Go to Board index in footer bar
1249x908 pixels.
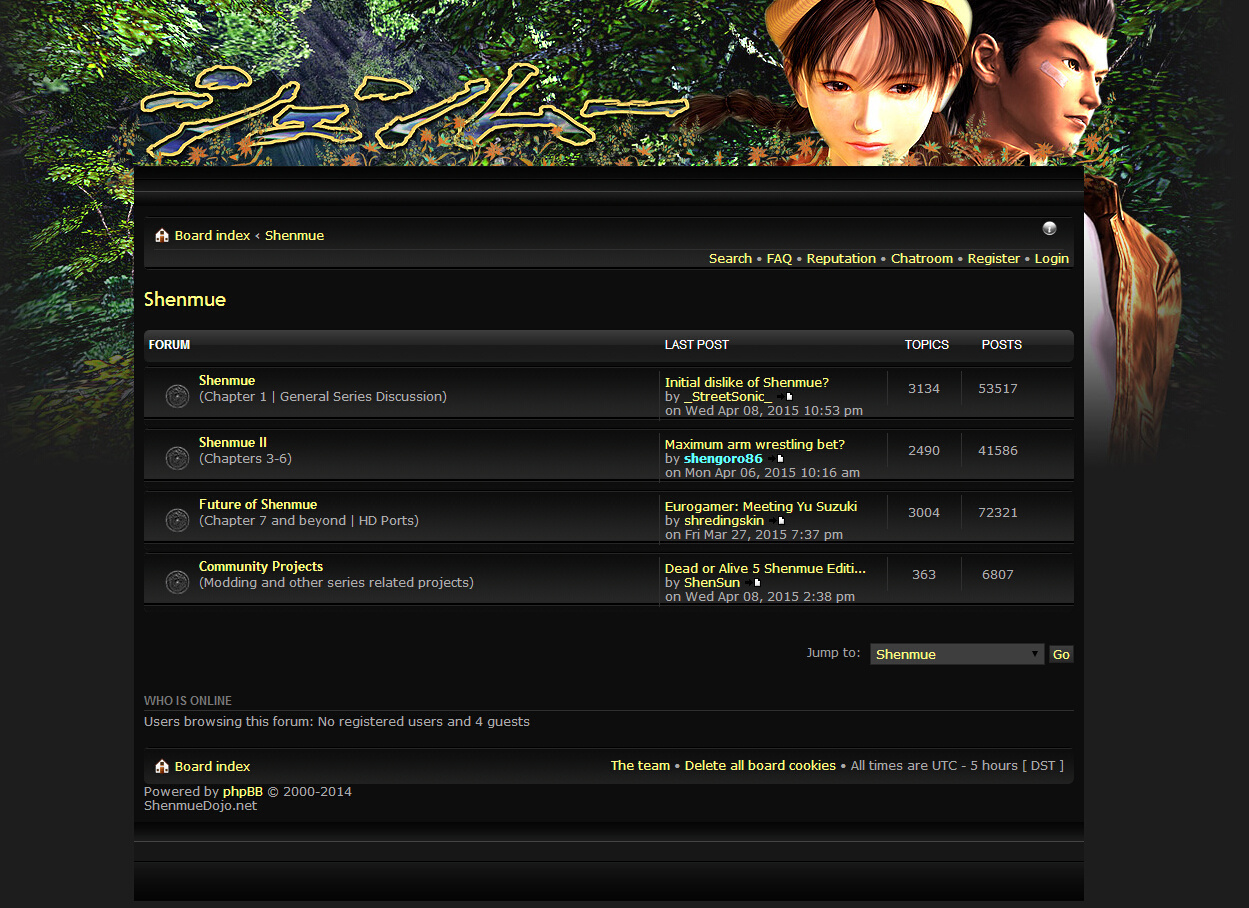[x=212, y=767]
